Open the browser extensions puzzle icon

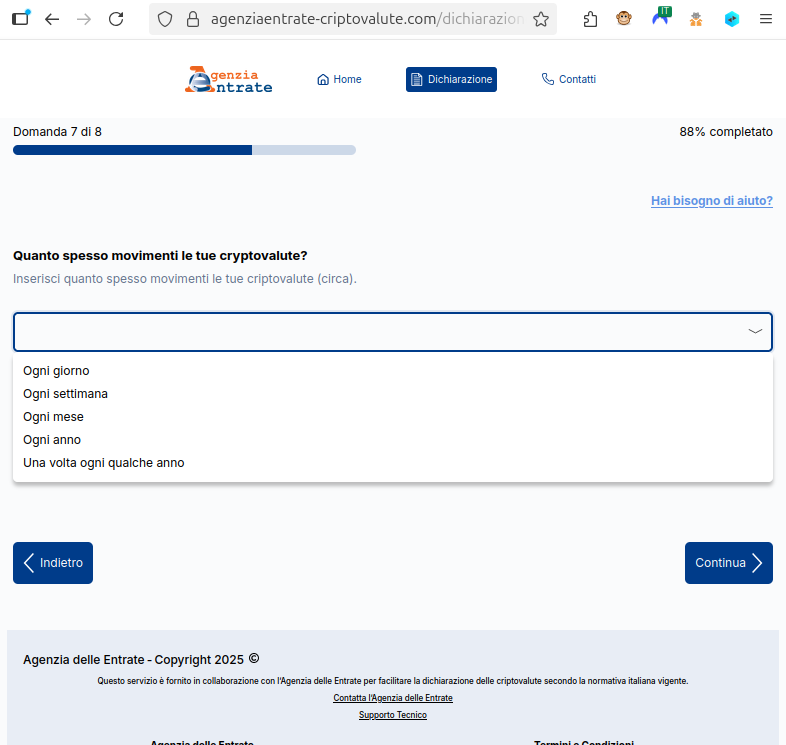click(590, 19)
